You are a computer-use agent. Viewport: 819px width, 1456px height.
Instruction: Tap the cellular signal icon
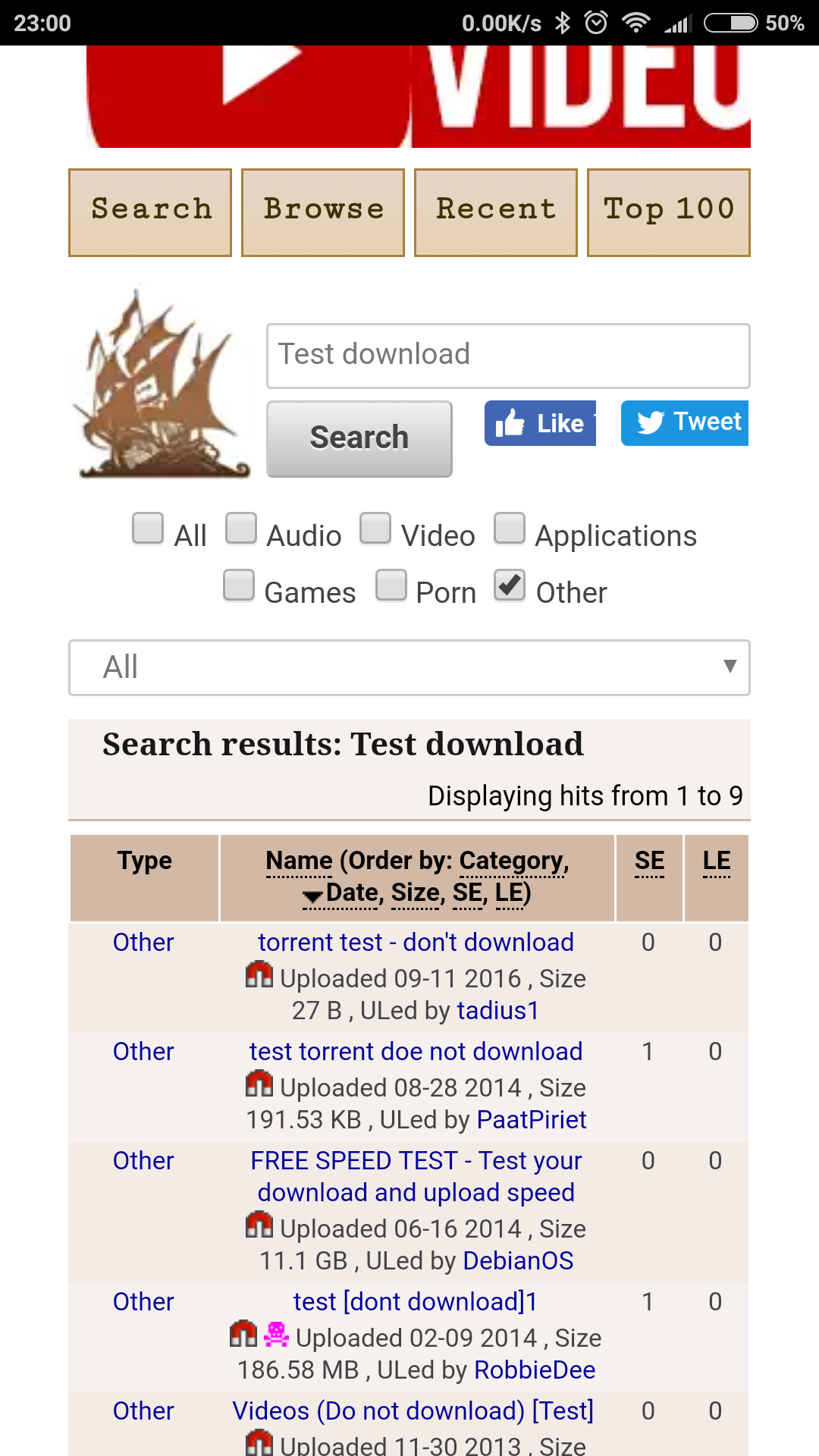tap(677, 24)
